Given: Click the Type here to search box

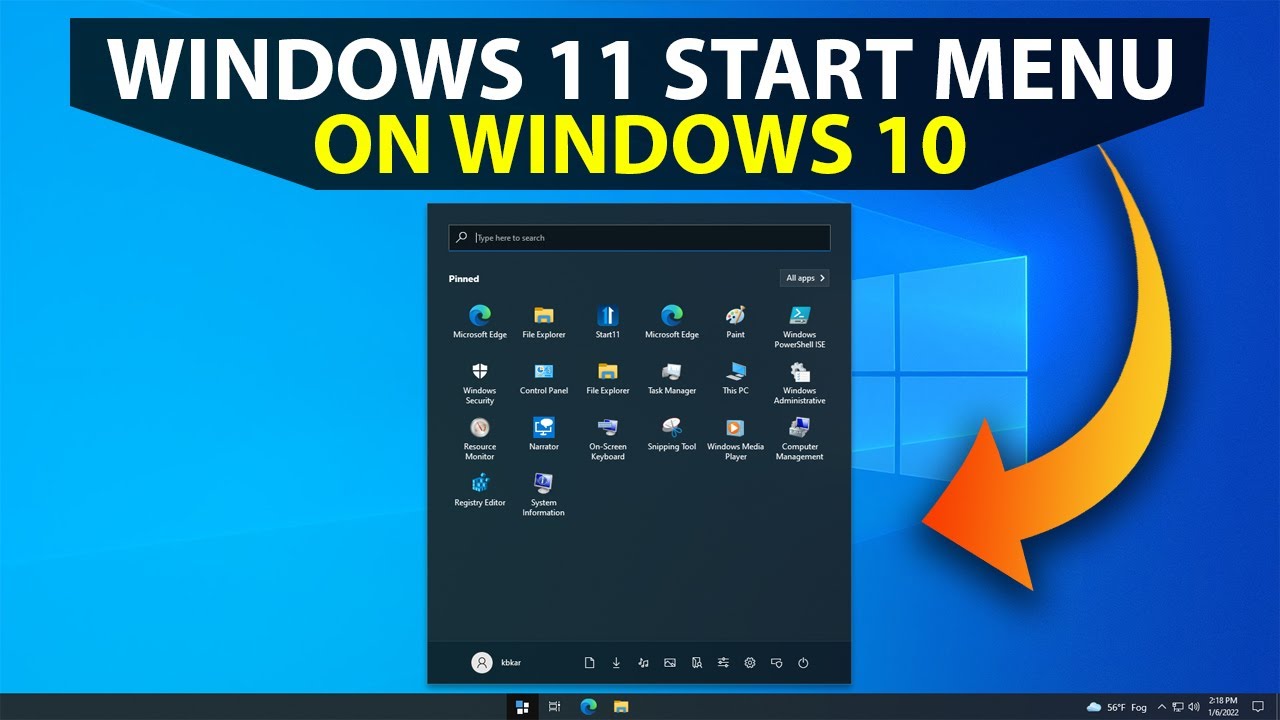Looking at the screenshot, I should pyautogui.click(x=639, y=238).
